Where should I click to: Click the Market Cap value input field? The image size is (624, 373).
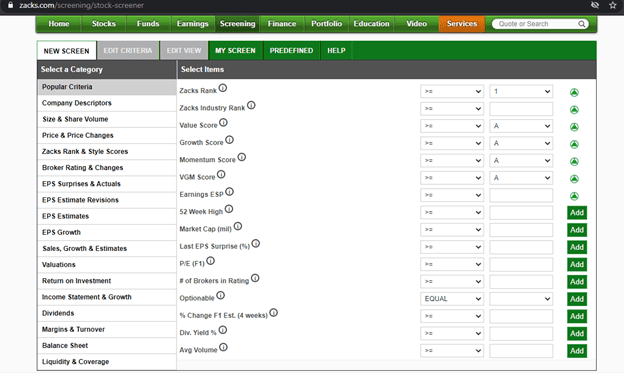521,230
